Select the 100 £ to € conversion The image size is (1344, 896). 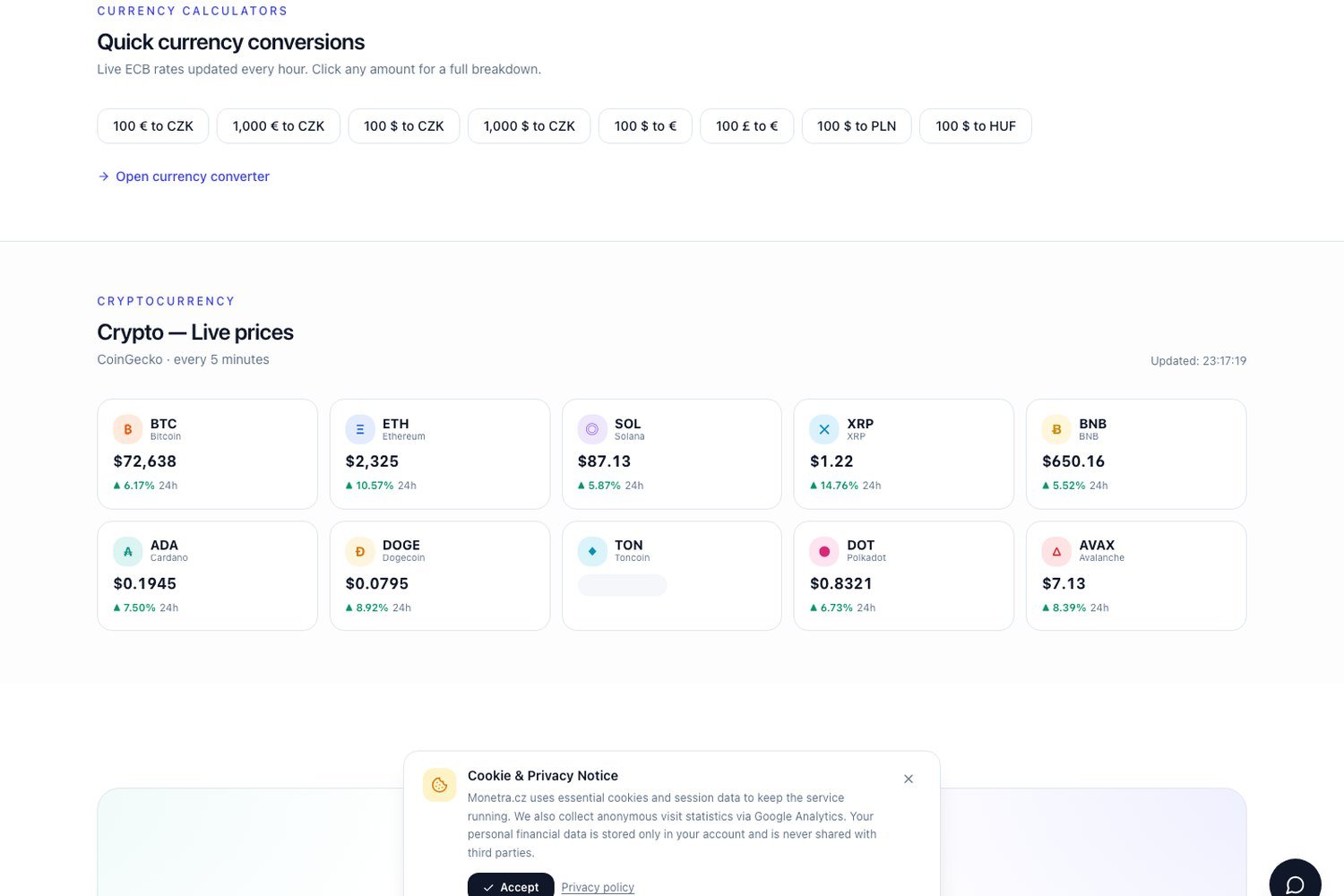(x=747, y=126)
